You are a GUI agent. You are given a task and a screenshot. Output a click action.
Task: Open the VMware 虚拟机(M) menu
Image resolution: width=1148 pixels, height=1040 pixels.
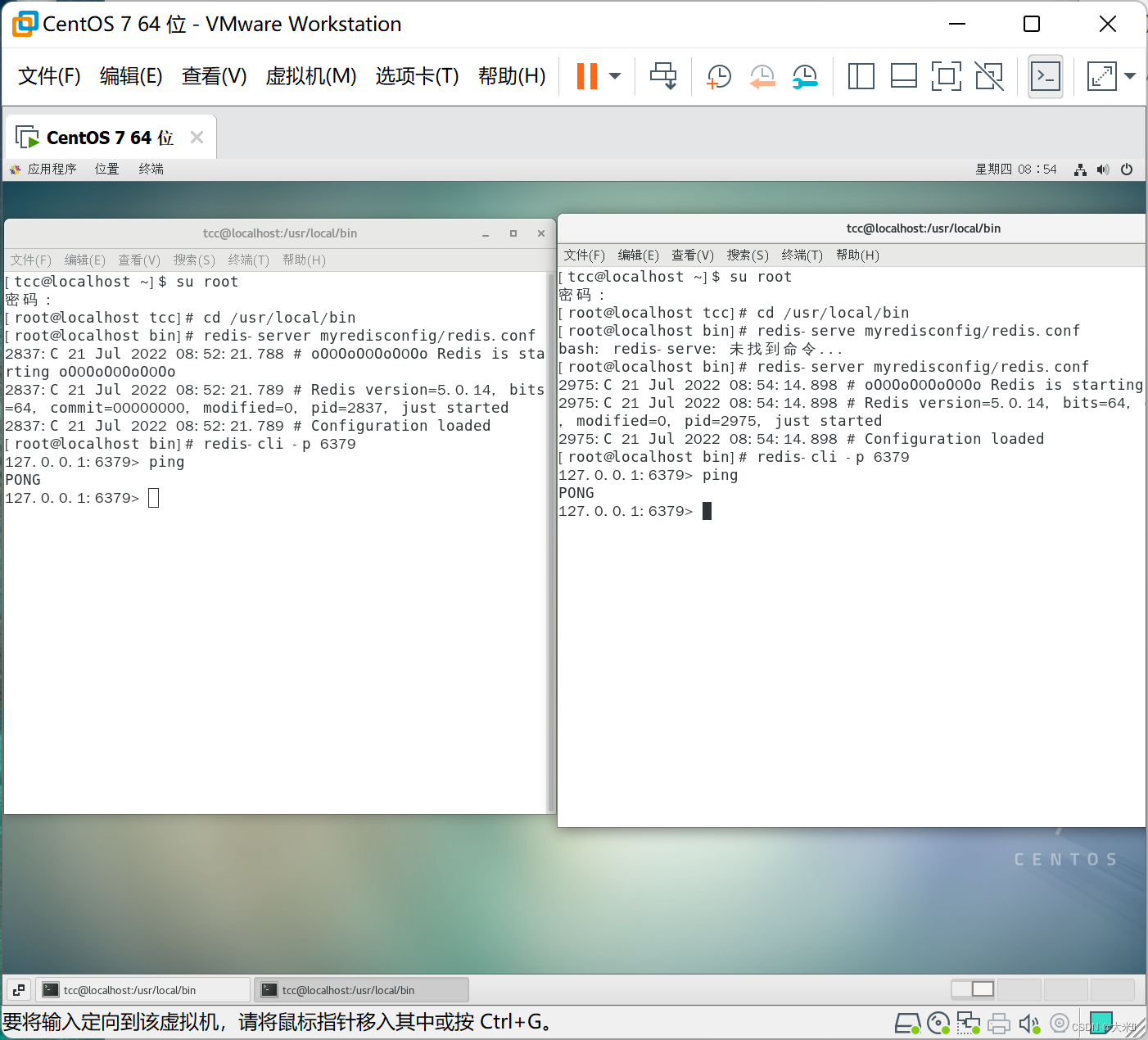(311, 76)
